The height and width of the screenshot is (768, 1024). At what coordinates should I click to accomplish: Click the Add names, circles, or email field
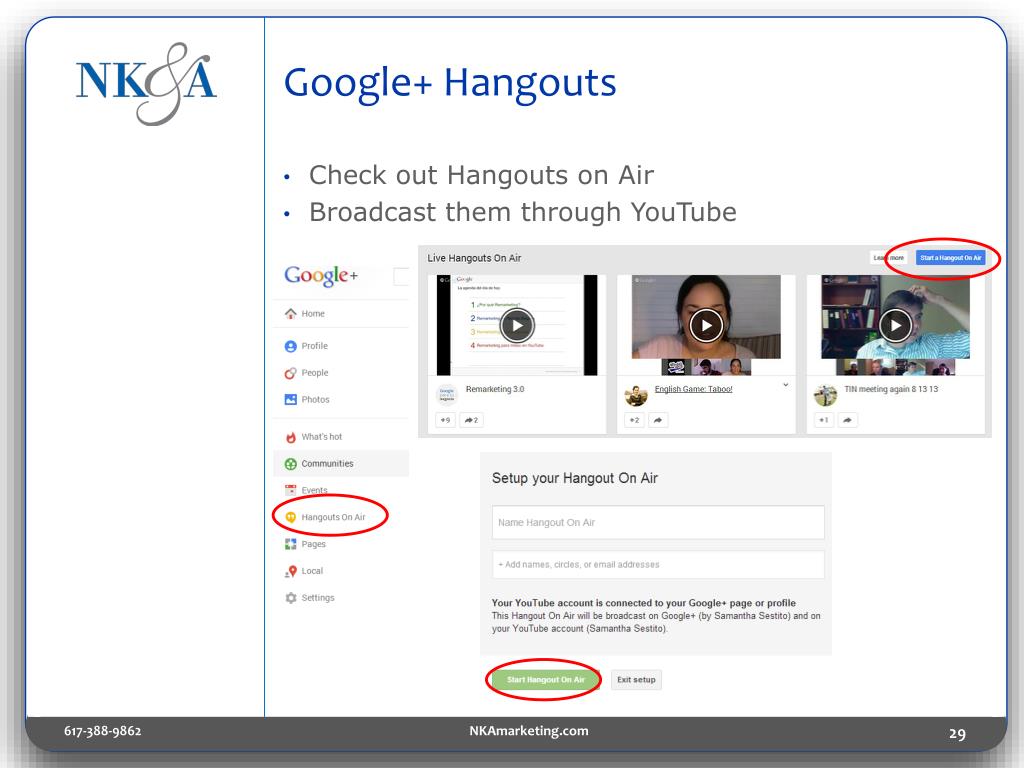click(658, 565)
